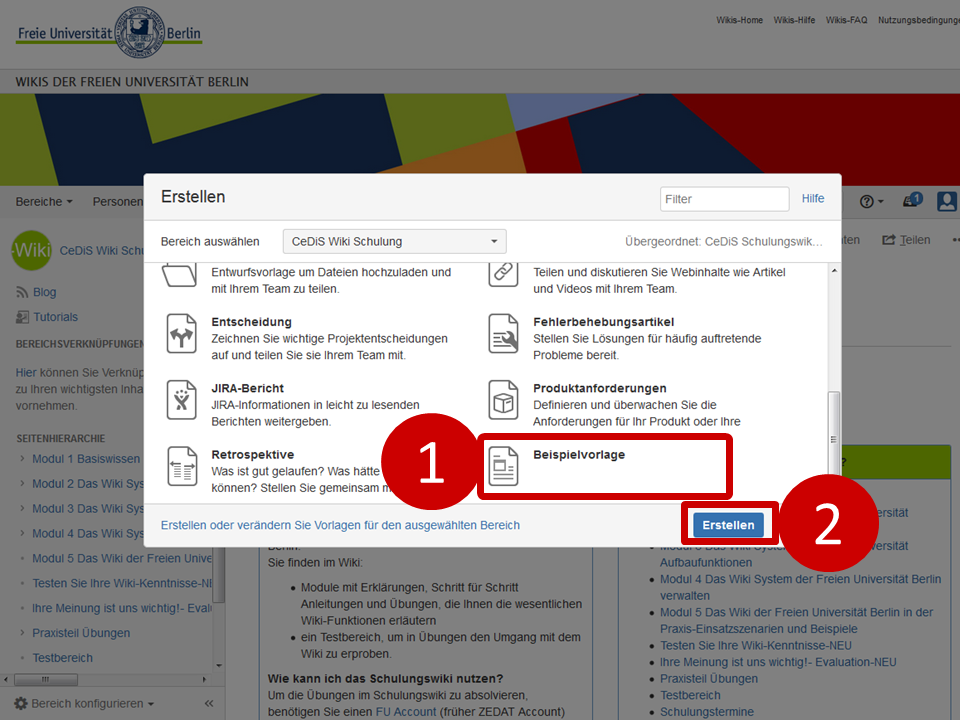960x720 pixels.
Task: Select the Produktanforderungen template title
Action: (599, 388)
